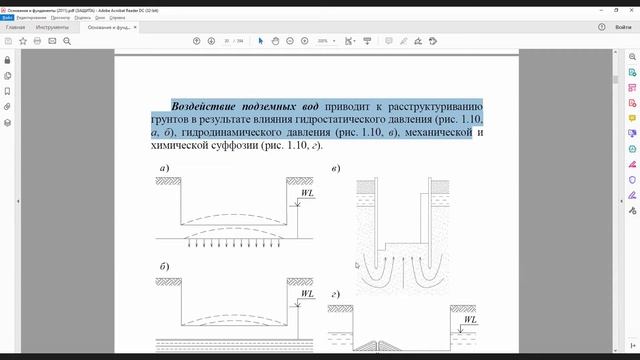Open the Окно menu

(x=100, y=18)
